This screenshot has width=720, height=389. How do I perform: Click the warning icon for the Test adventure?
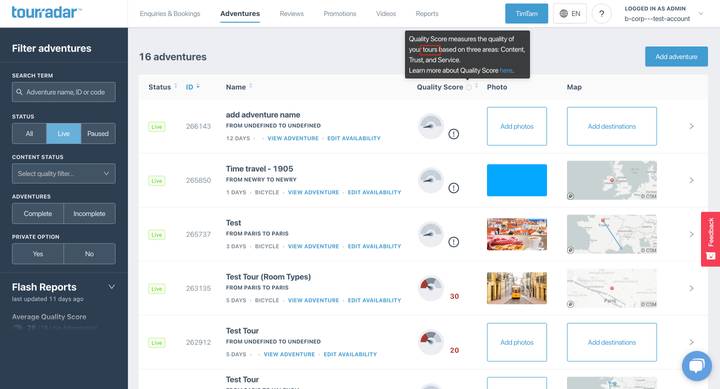(454, 242)
